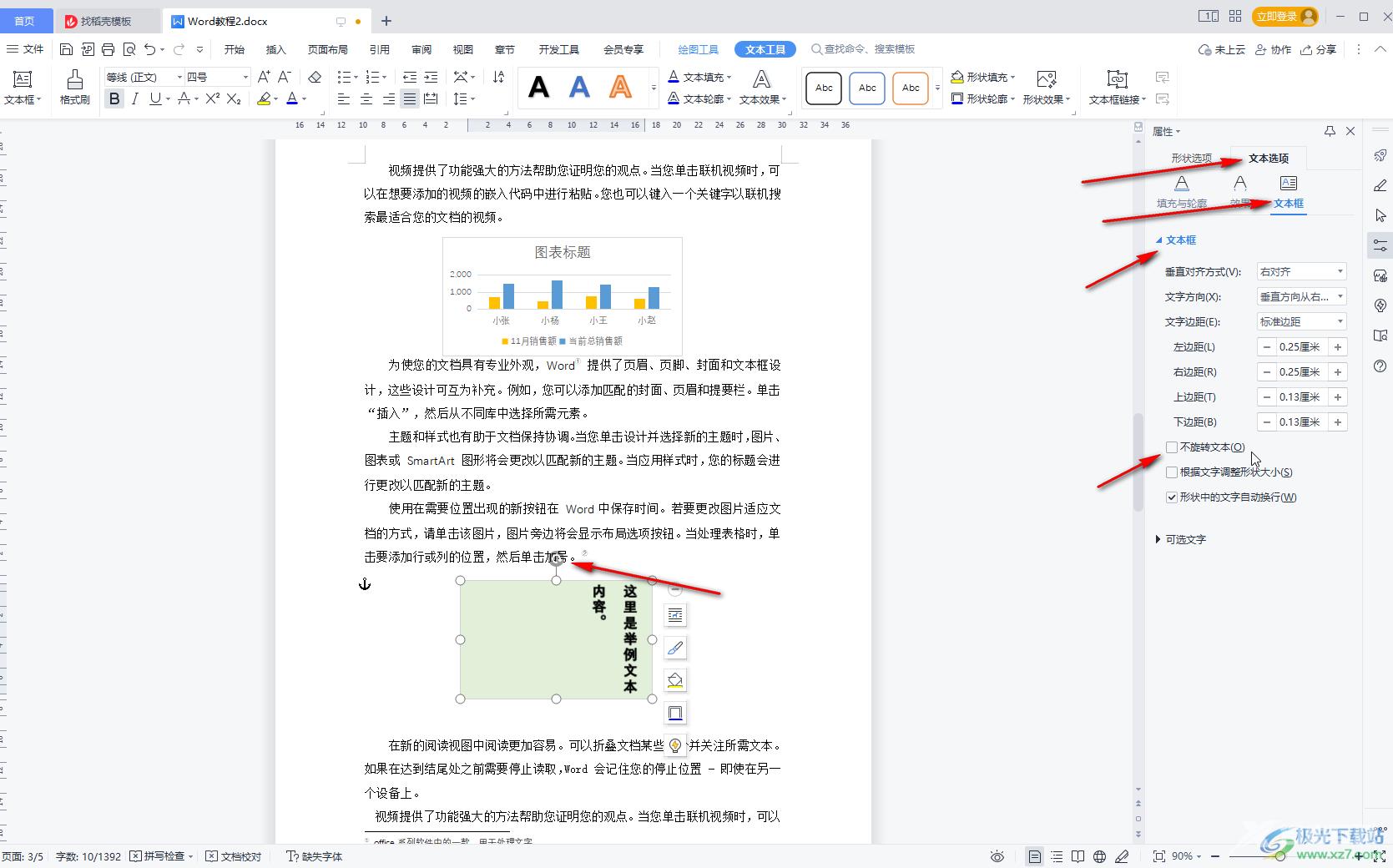Click the Text Effects (文本效果) icon
This screenshot has height=868, width=1393.
pos(762,88)
